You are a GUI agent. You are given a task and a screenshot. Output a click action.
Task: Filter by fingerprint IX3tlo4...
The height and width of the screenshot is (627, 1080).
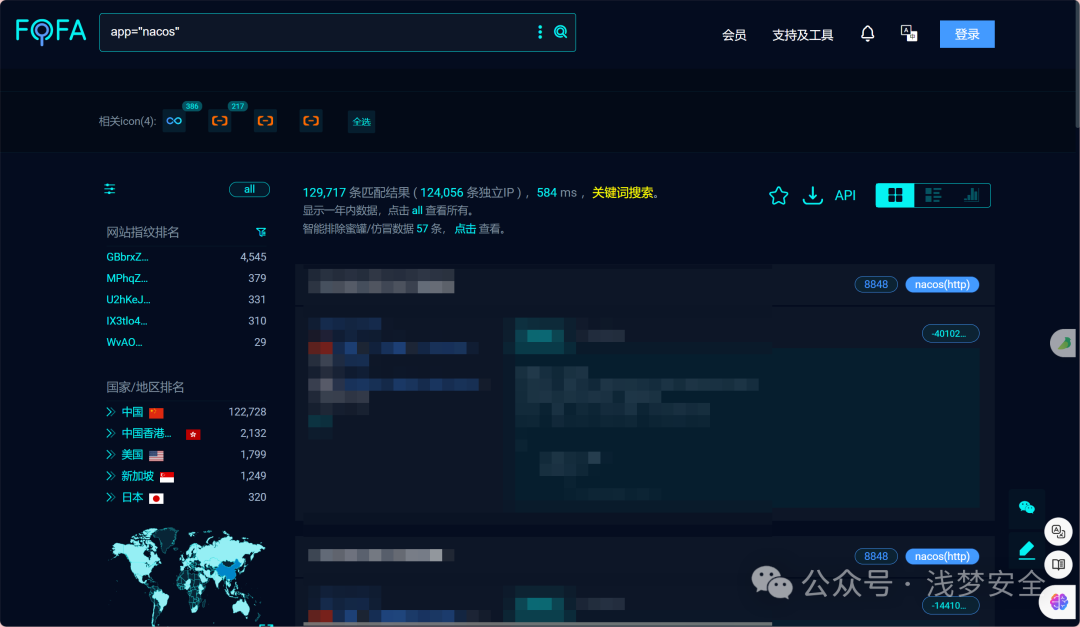[x=127, y=321]
